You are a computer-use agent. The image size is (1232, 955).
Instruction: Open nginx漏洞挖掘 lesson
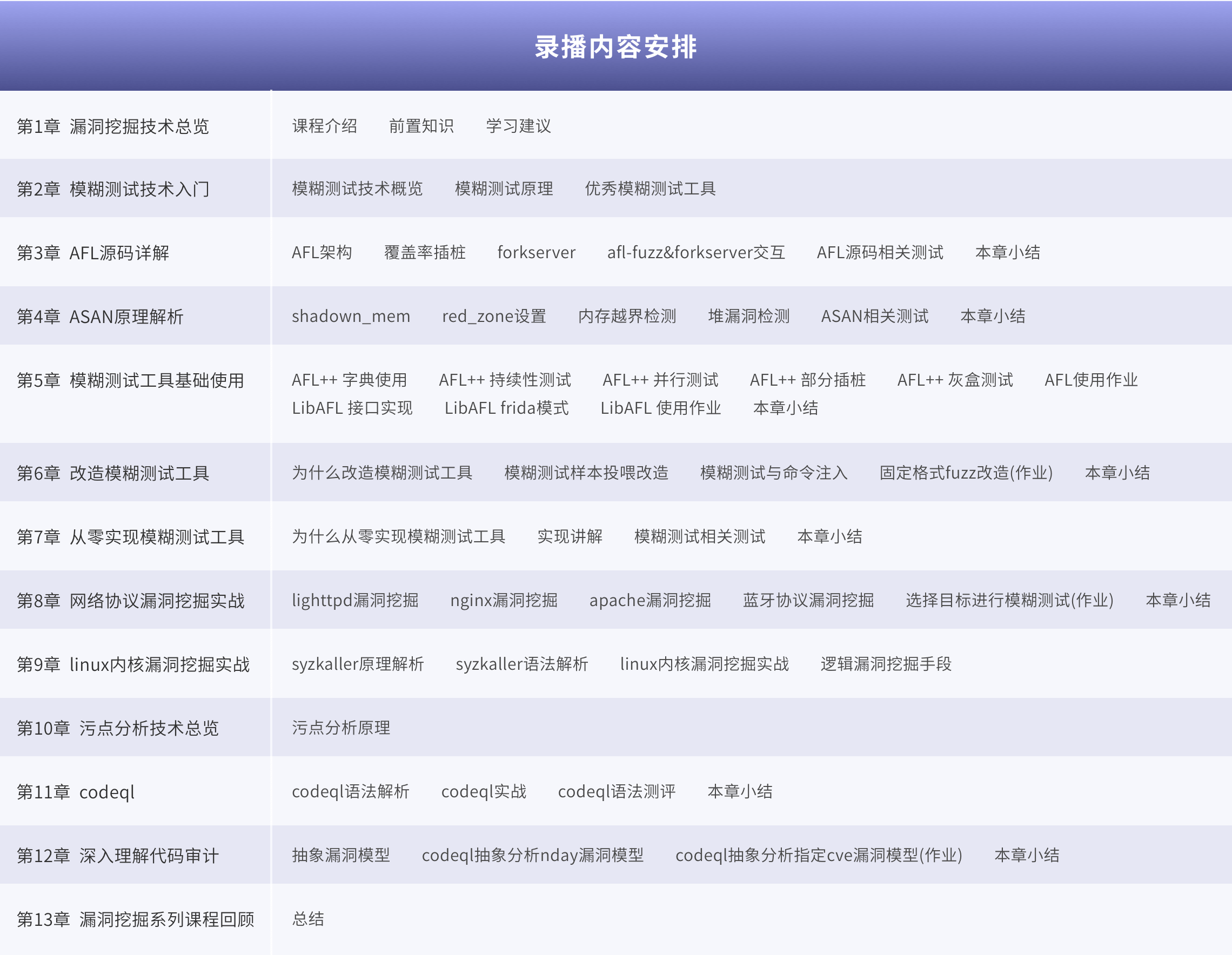(x=503, y=601)
